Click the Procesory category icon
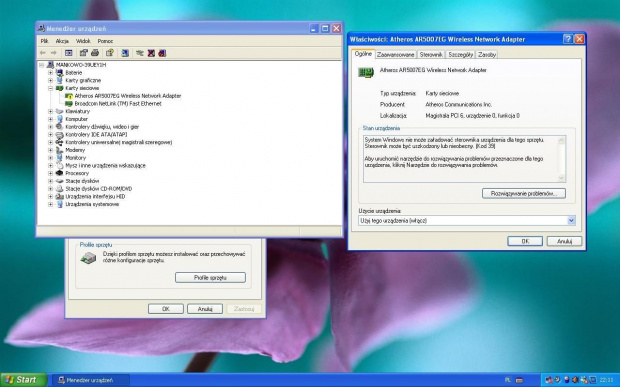 click(x=59, y=173)
